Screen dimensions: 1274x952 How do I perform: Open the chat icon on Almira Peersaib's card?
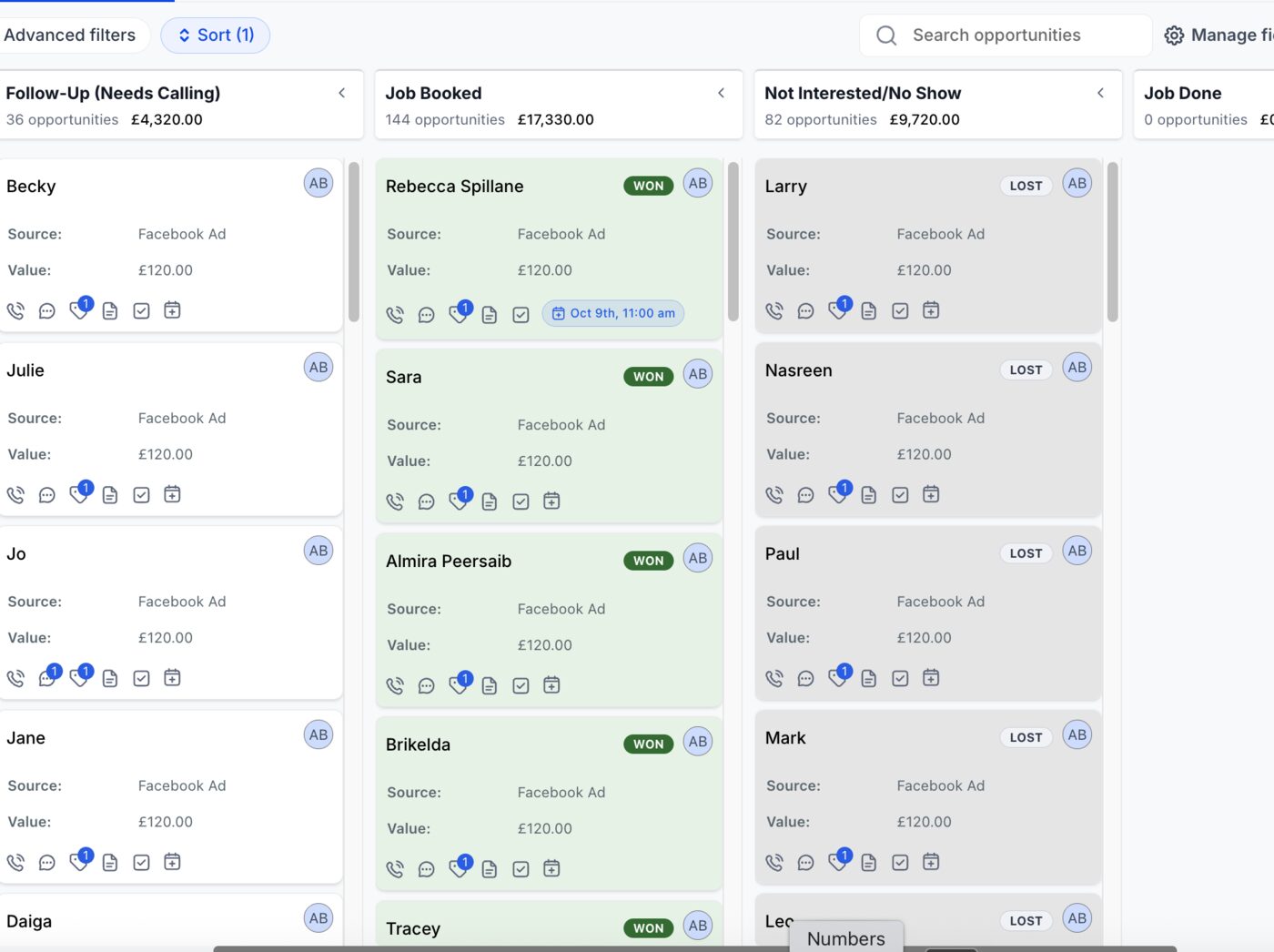pyautogui.click(x=427, y=685)
